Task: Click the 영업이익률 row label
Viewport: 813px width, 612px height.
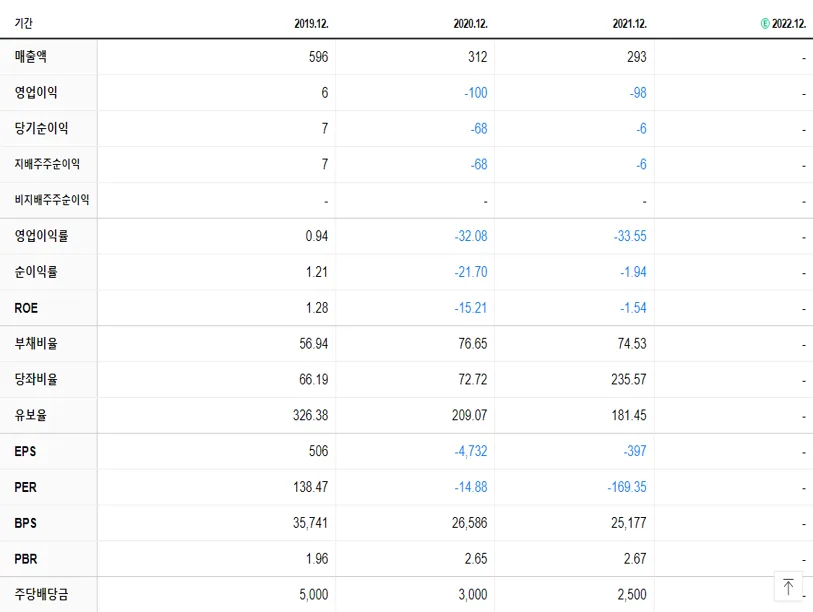Action: pyautogui.click(x=41, y=235)
